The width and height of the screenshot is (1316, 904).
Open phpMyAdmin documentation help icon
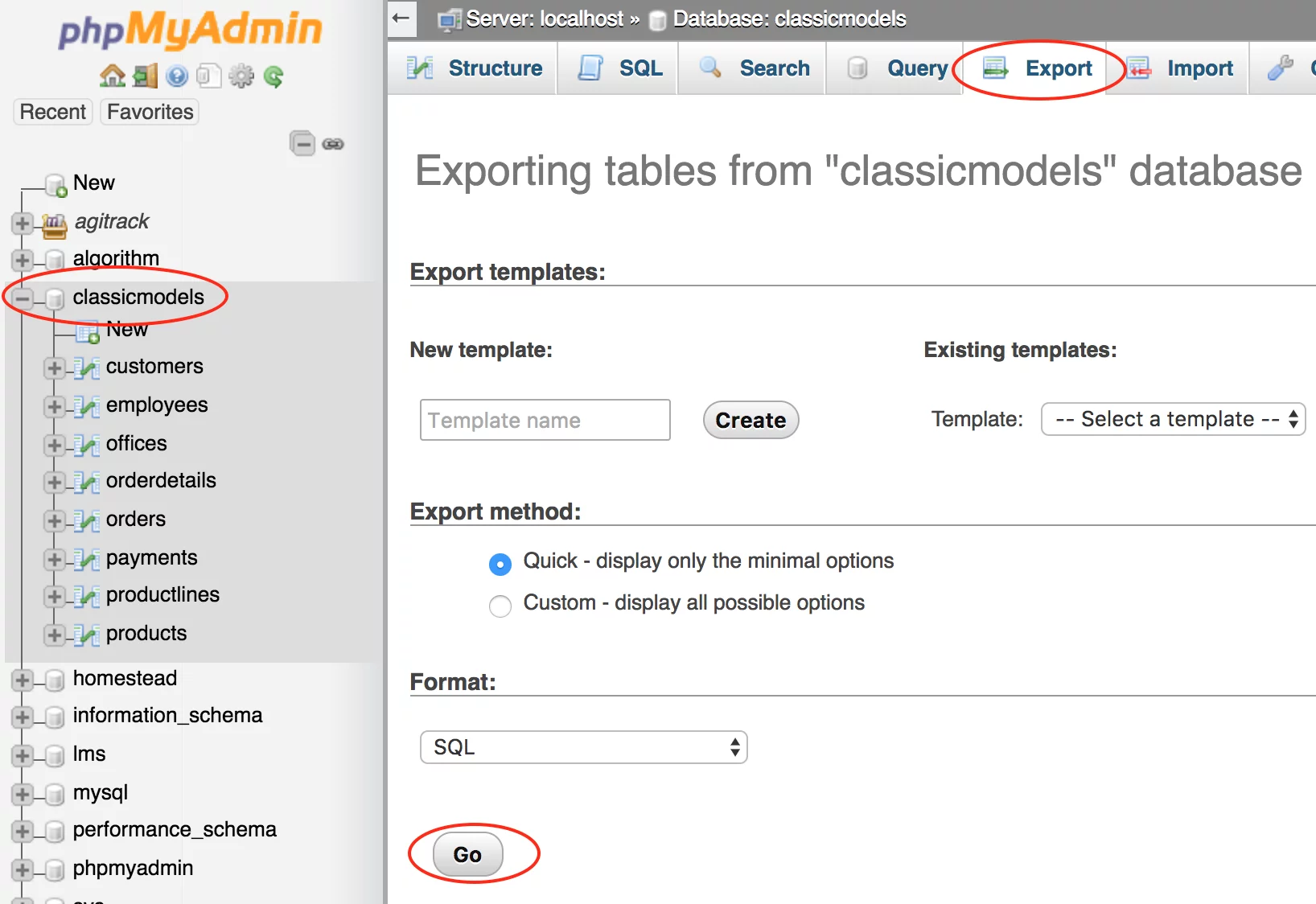click(x=177, y=76)
